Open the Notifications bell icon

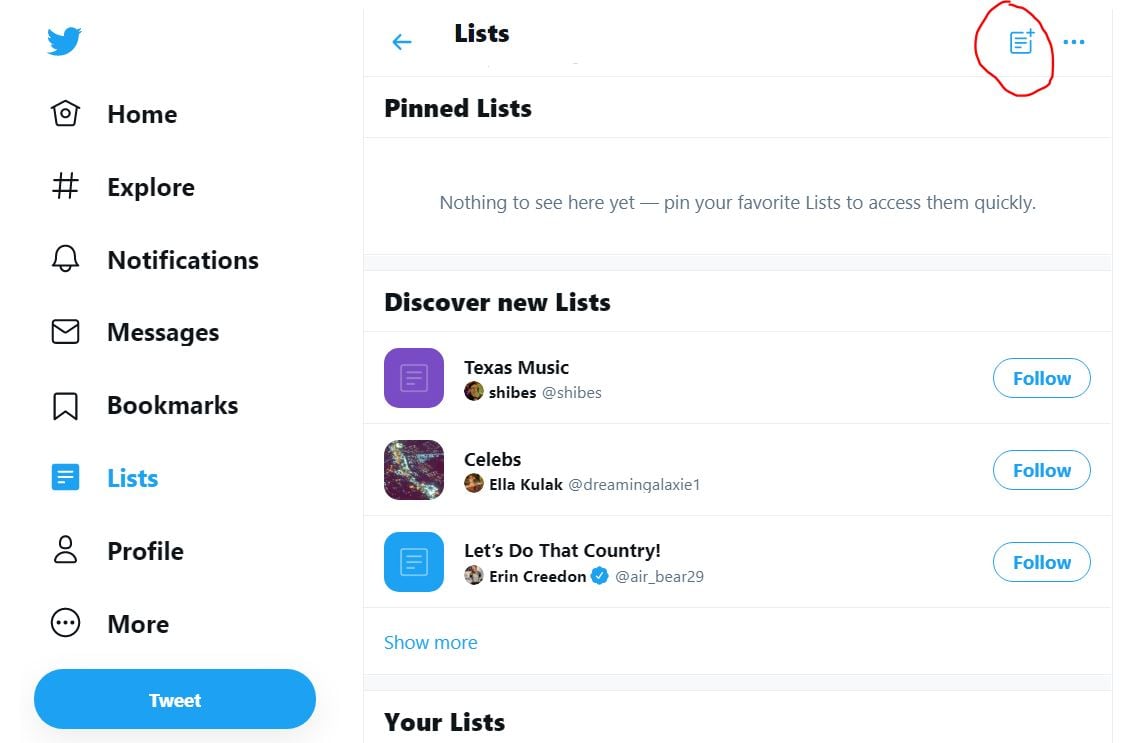click(64, 259)
